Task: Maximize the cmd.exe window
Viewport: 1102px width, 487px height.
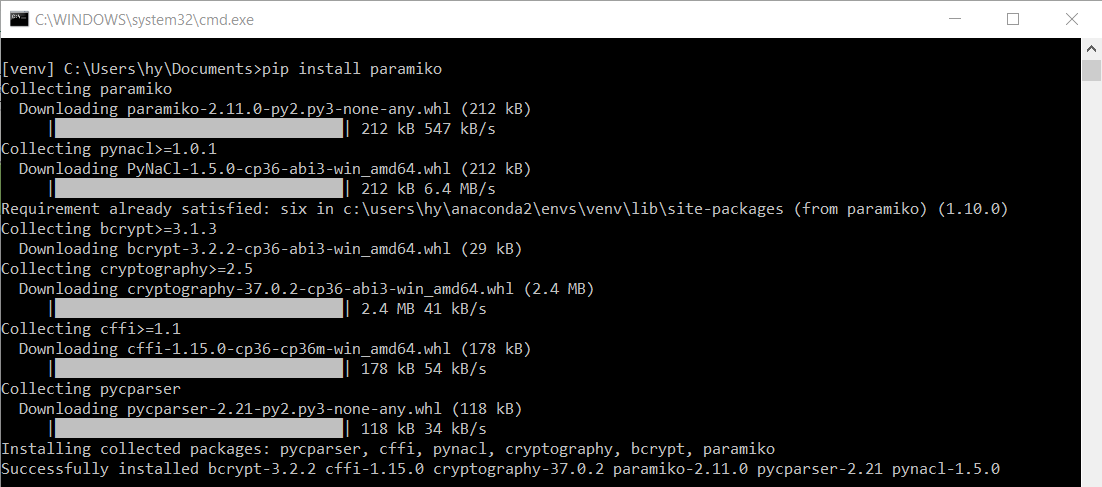Action: click(x=1013, y=19)
